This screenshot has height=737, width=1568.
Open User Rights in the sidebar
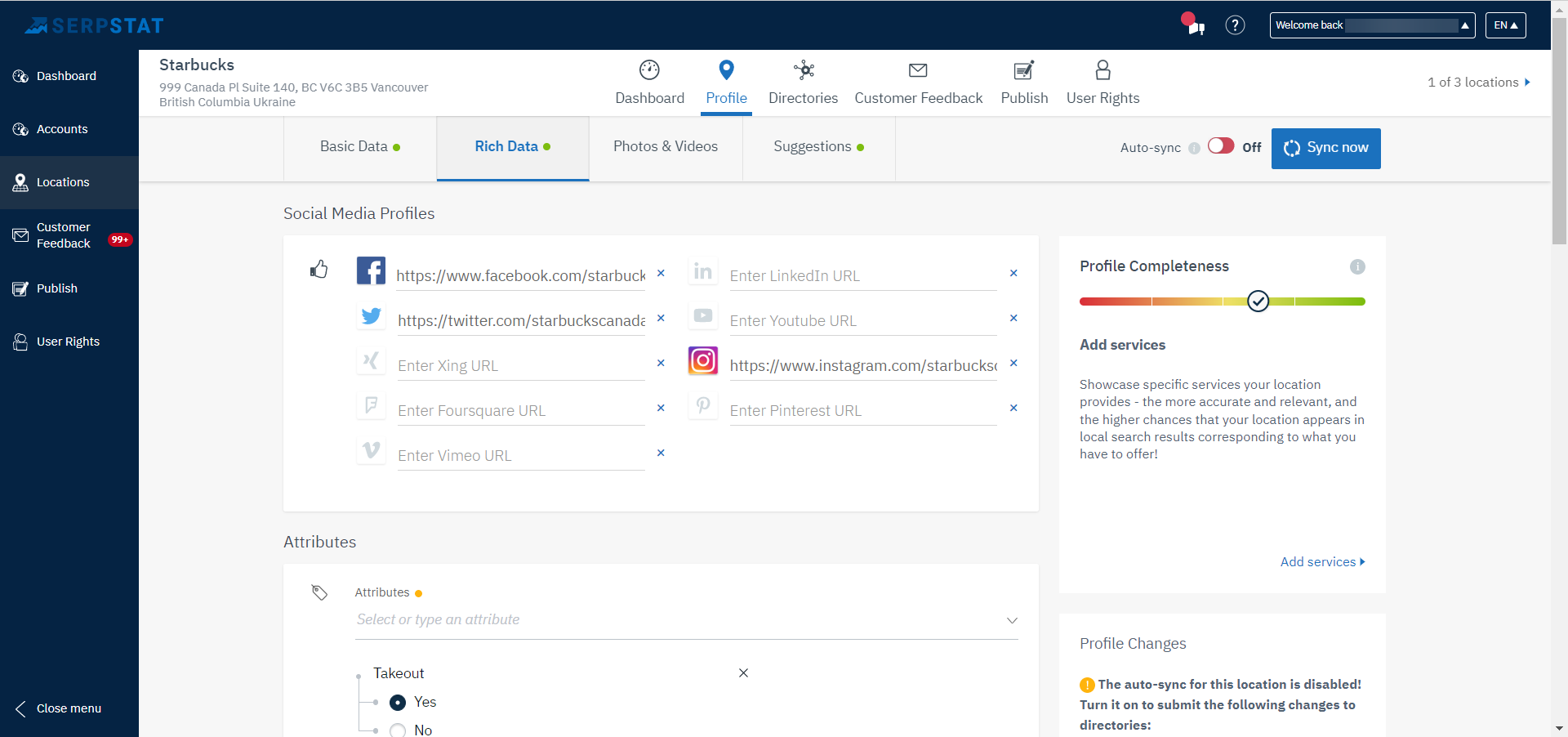point(69,342)
